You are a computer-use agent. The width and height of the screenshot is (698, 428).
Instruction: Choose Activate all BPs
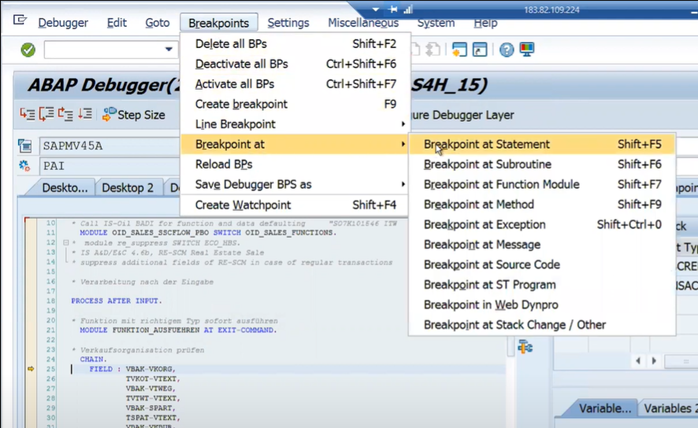[x=294, y=84]
